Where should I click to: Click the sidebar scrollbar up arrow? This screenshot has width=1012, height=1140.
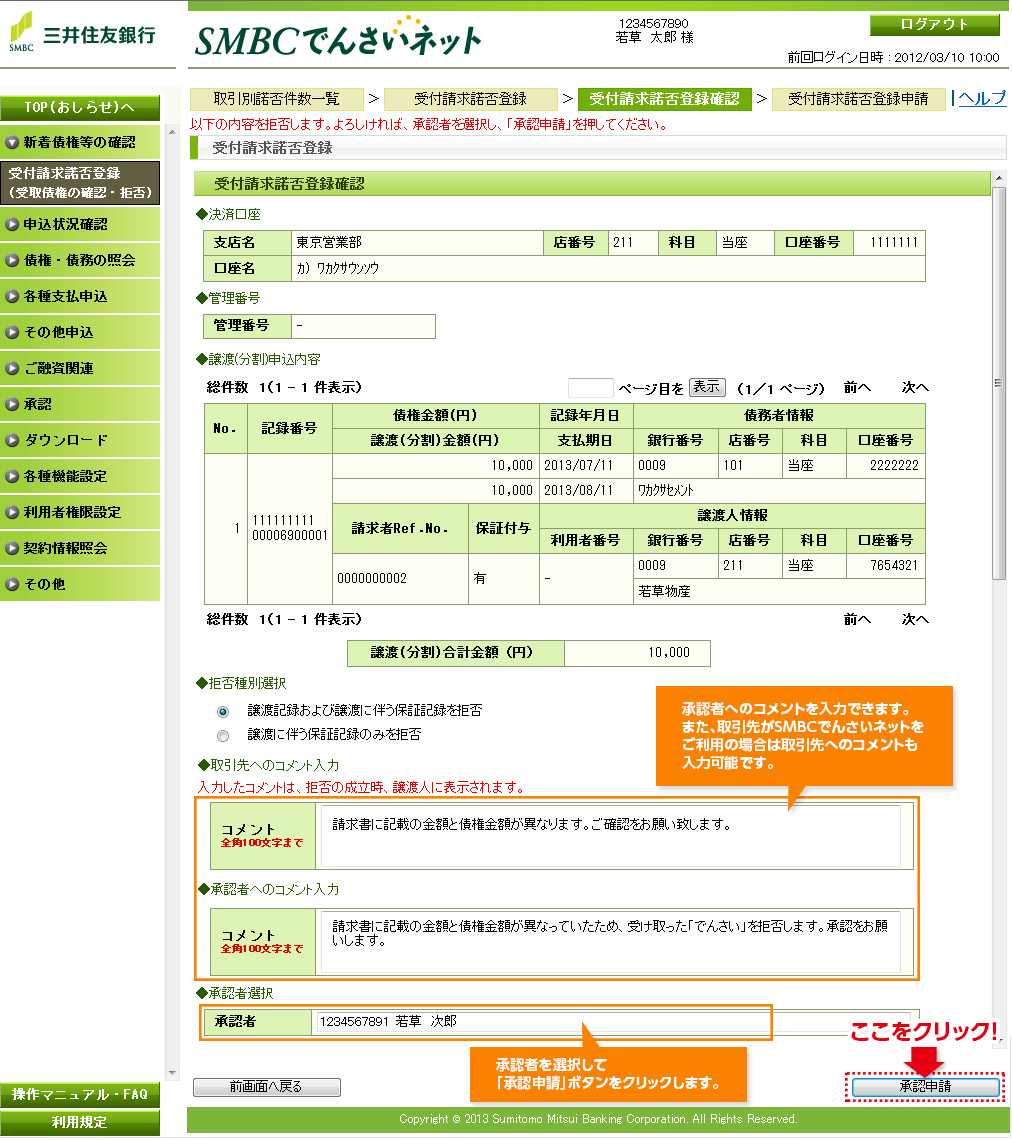172,132
